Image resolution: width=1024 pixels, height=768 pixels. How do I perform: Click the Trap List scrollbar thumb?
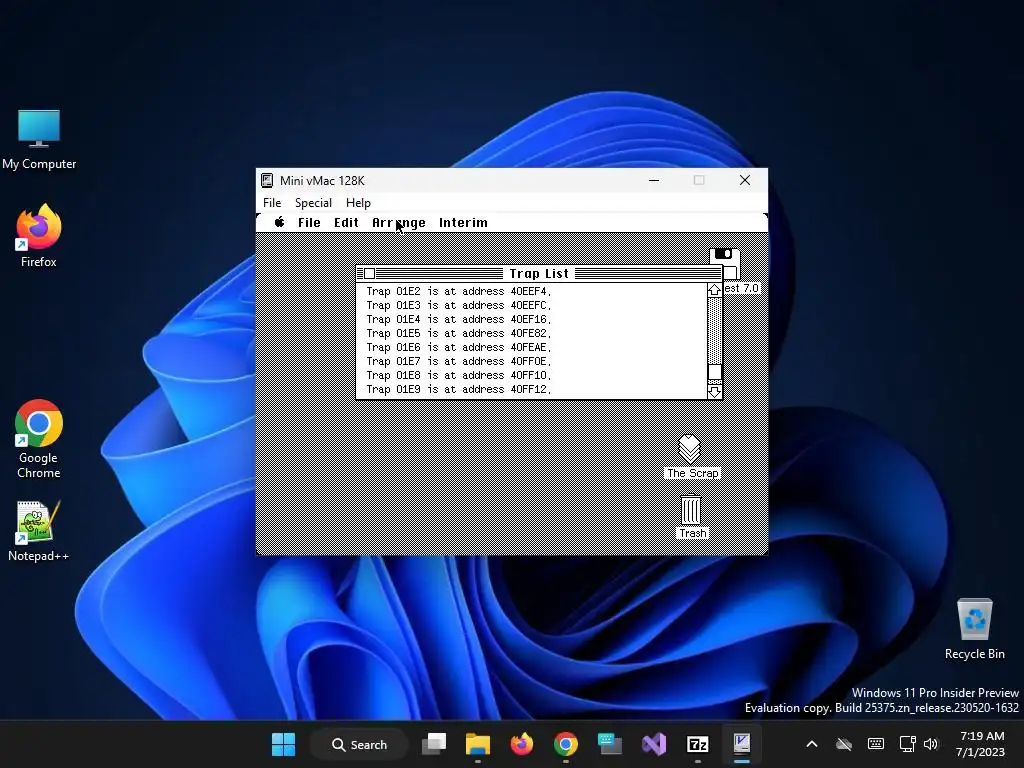(714, 372)
